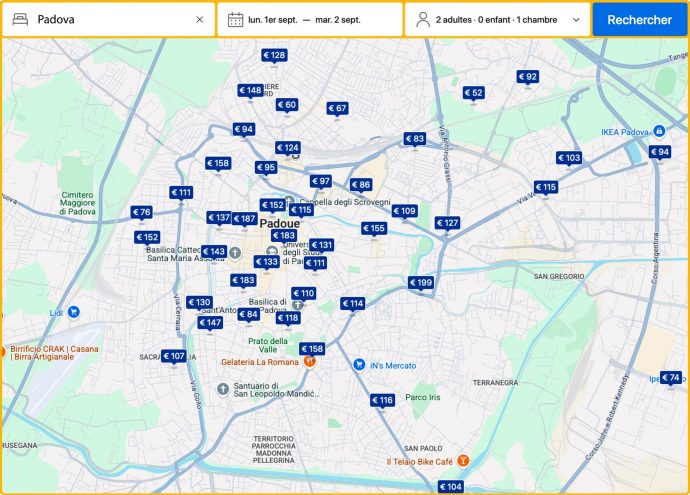The width and height of the screenshot is (690, 495).
Task: Click the IKEA Padova shopping pin
Action: click(x=659, y=131)
